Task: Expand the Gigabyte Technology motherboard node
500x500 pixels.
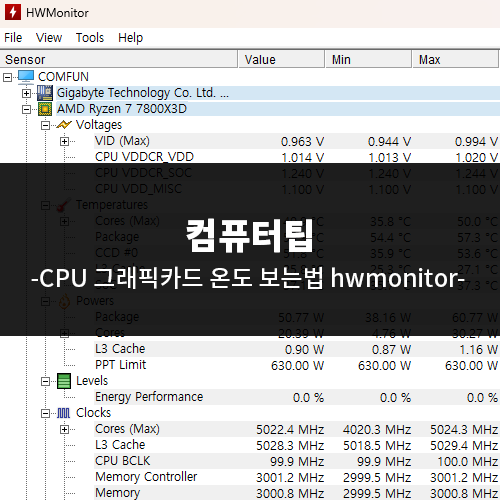Action: [26, 93]
